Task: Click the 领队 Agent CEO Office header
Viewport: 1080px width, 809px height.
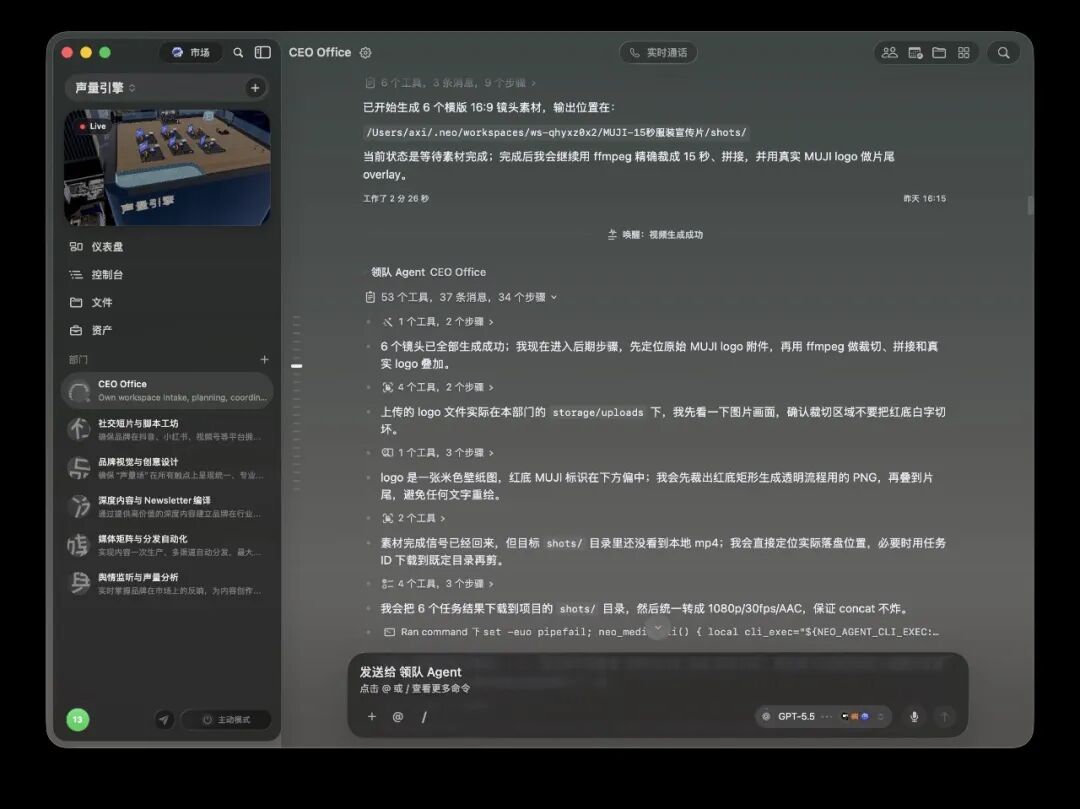Action: pyautogui.click(x=428, y=272)
